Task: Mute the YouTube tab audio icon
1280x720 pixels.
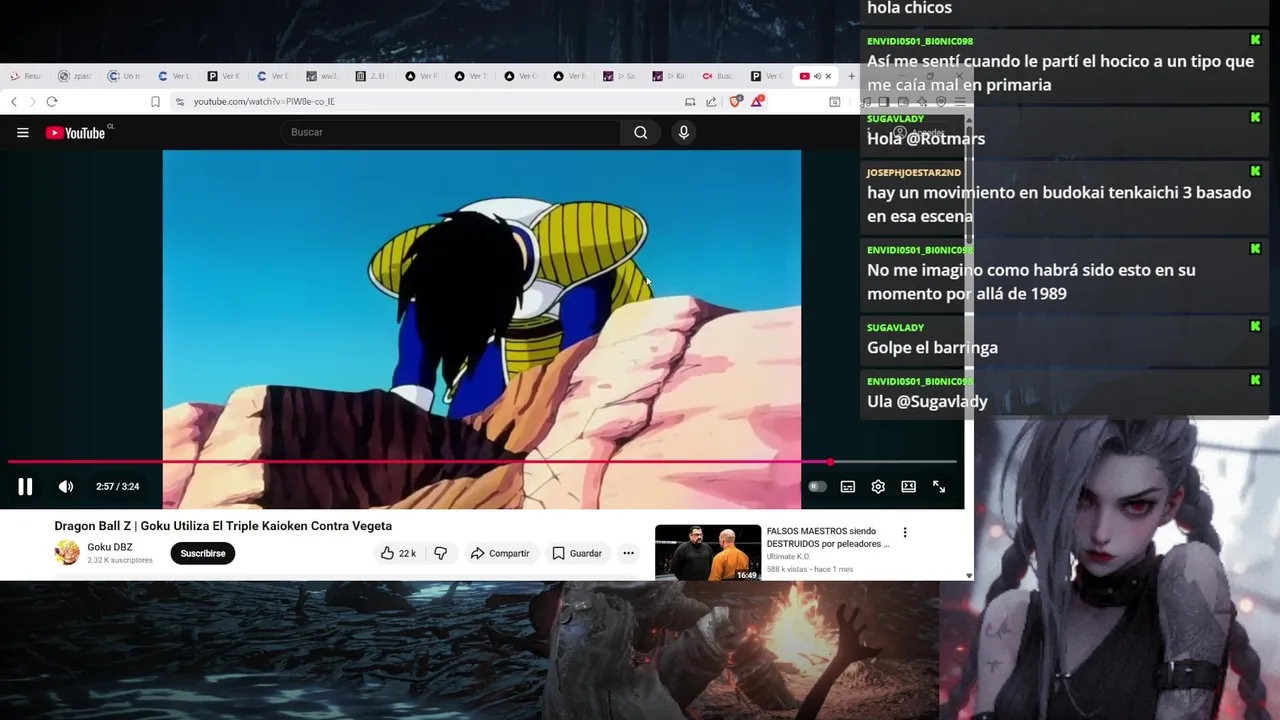Action: pos(817,76)
